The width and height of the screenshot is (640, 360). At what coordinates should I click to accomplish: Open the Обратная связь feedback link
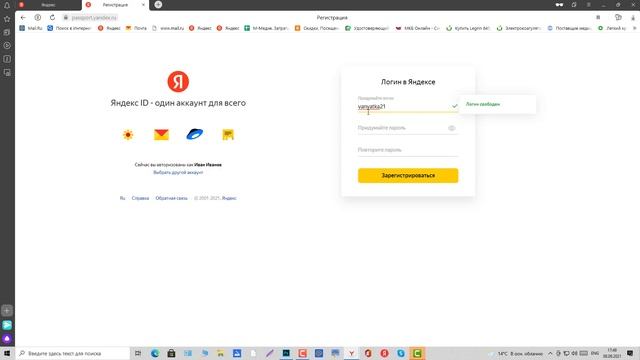171,198
